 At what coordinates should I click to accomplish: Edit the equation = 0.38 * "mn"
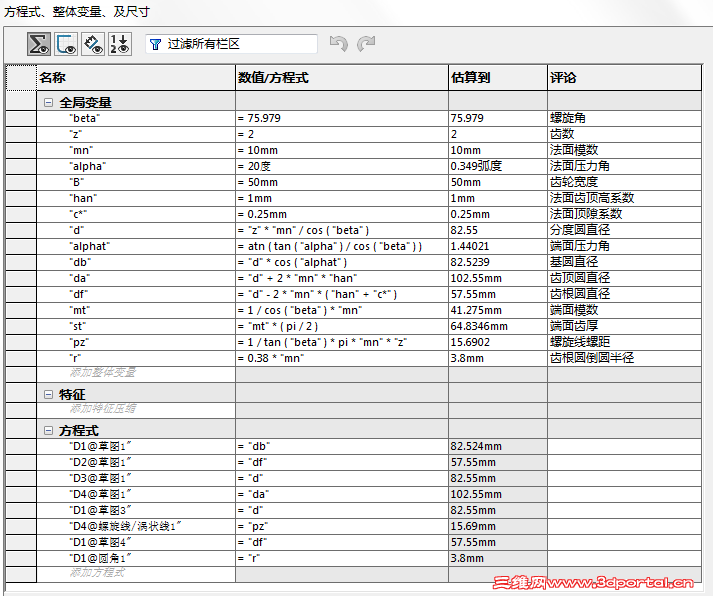342,358
